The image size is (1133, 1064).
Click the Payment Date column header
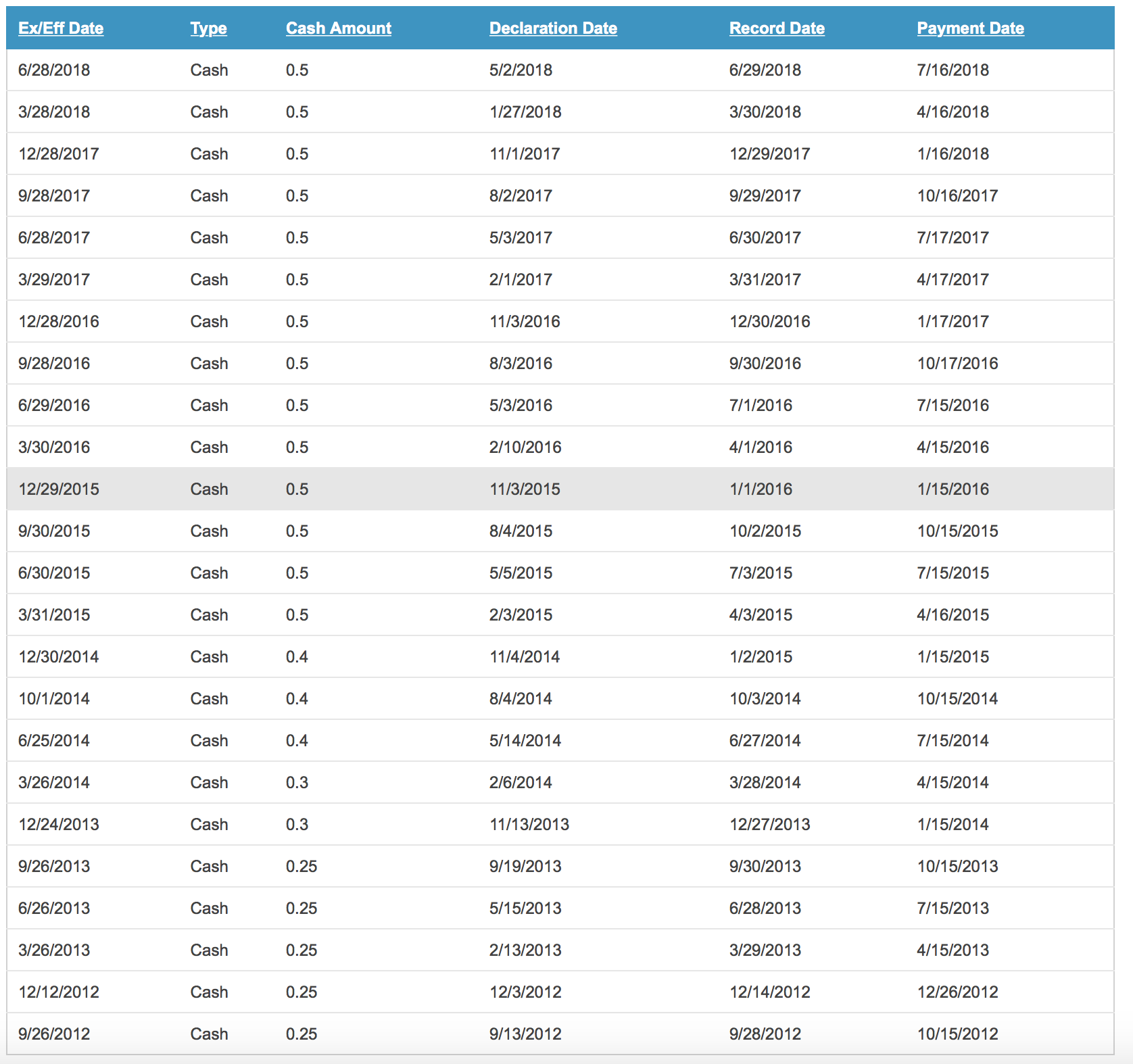click(970, 28)
